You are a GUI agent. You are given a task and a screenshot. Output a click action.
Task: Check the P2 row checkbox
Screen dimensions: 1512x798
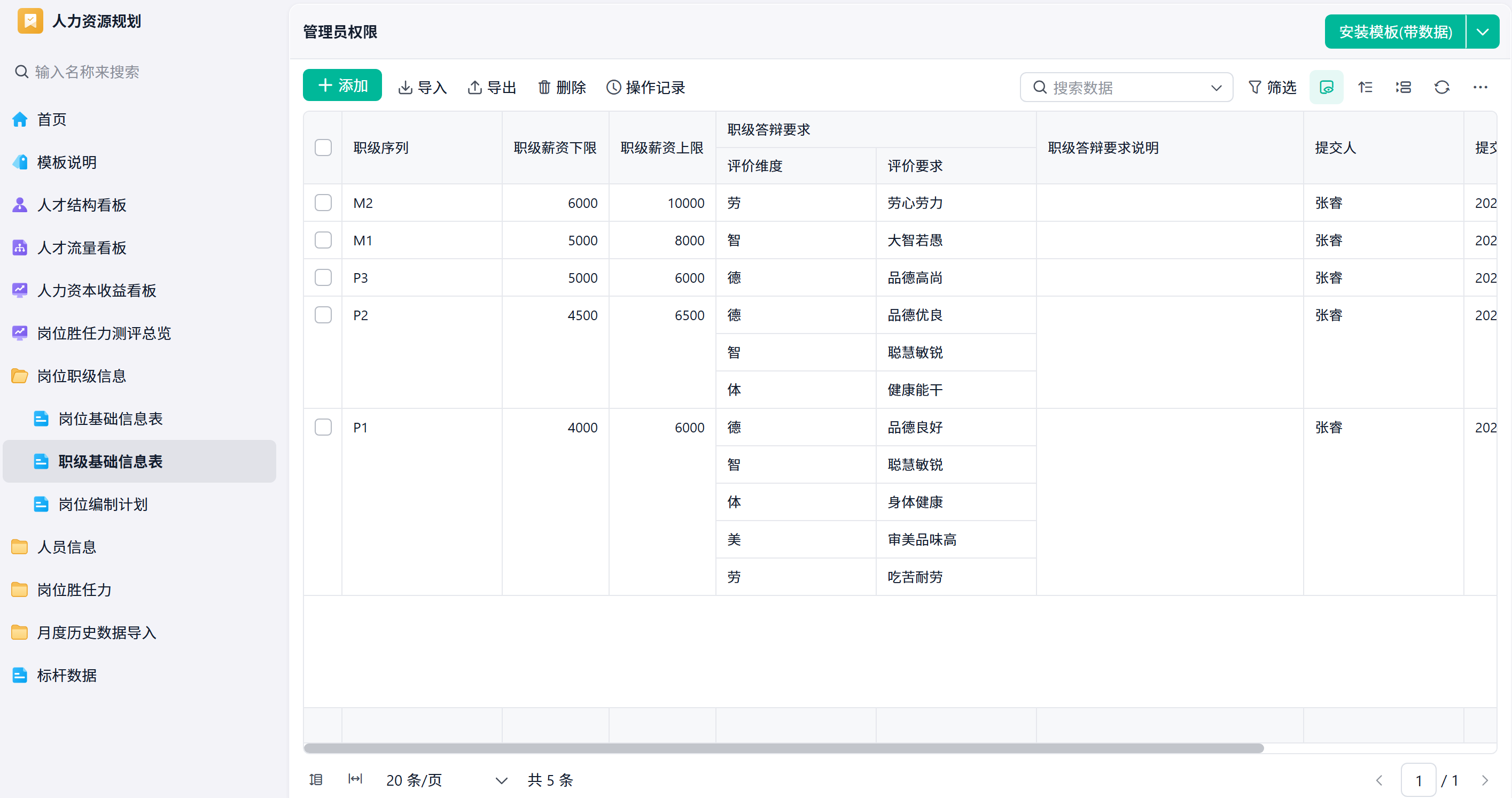coord(323,315)
